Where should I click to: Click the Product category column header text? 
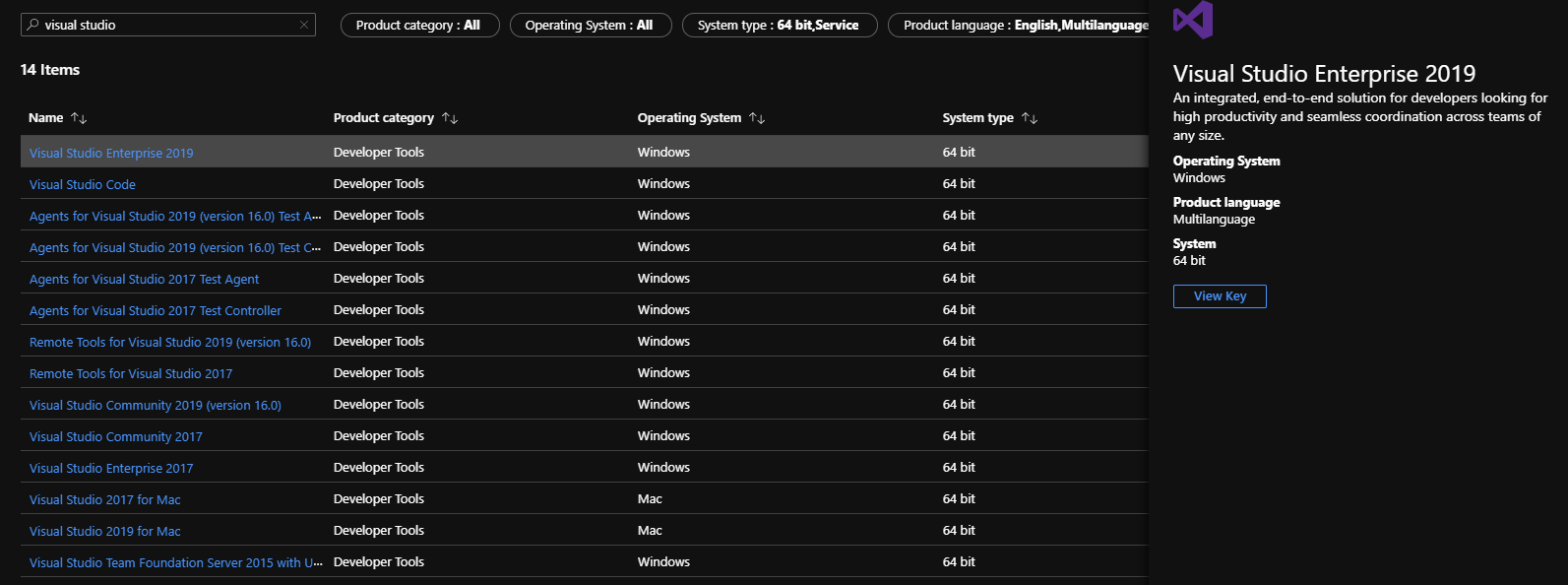pos(384,118)
